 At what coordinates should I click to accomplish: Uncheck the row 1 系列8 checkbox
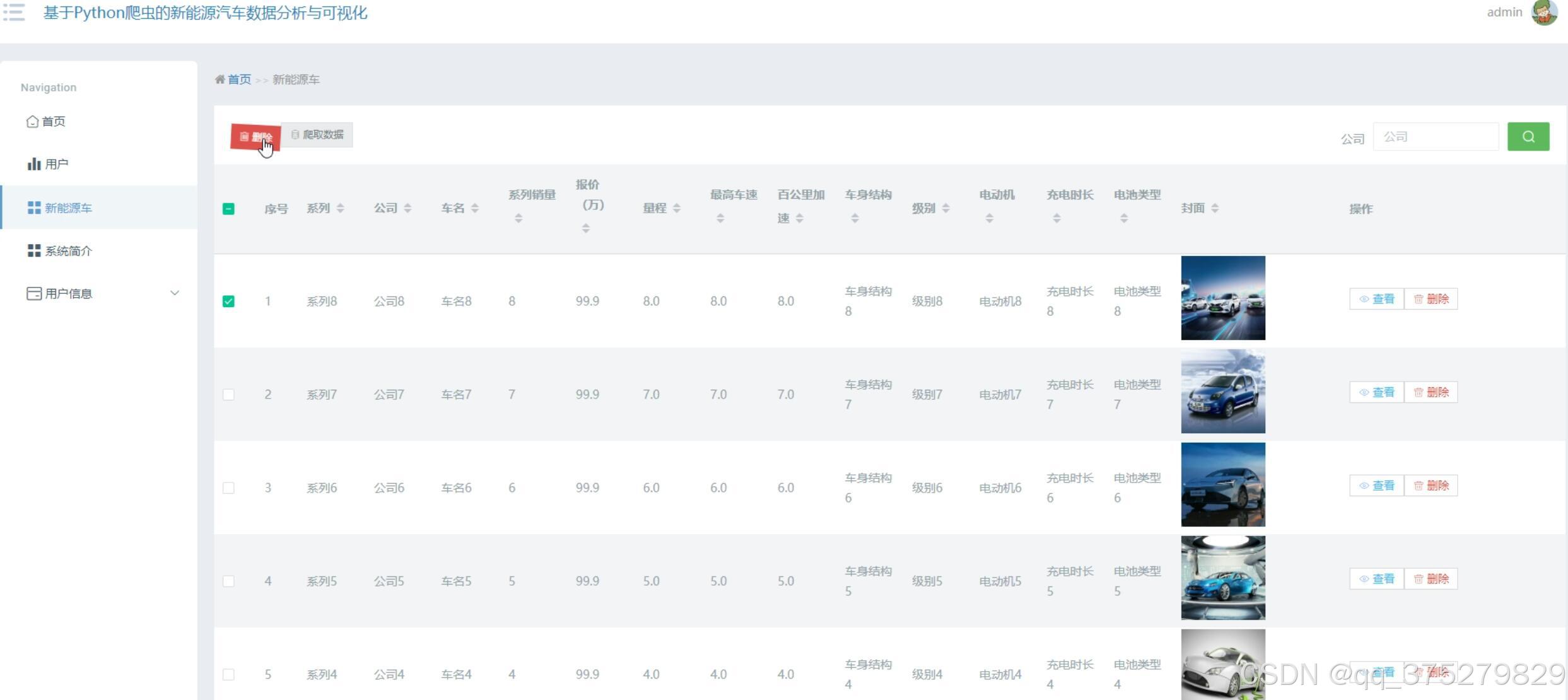pos(228,301)
